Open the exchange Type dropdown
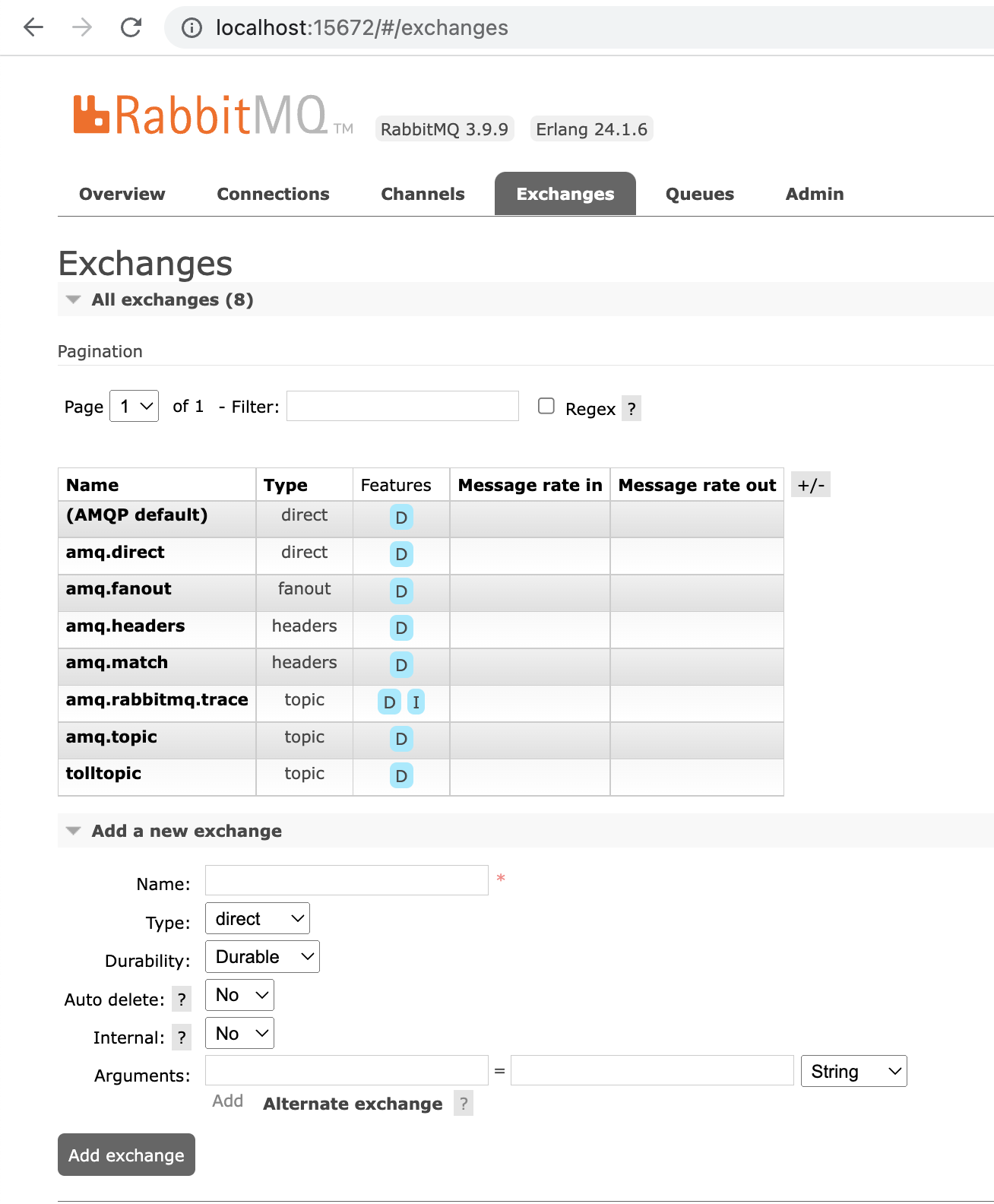The height and width of the screenshot is (1204, 994). 258,919
